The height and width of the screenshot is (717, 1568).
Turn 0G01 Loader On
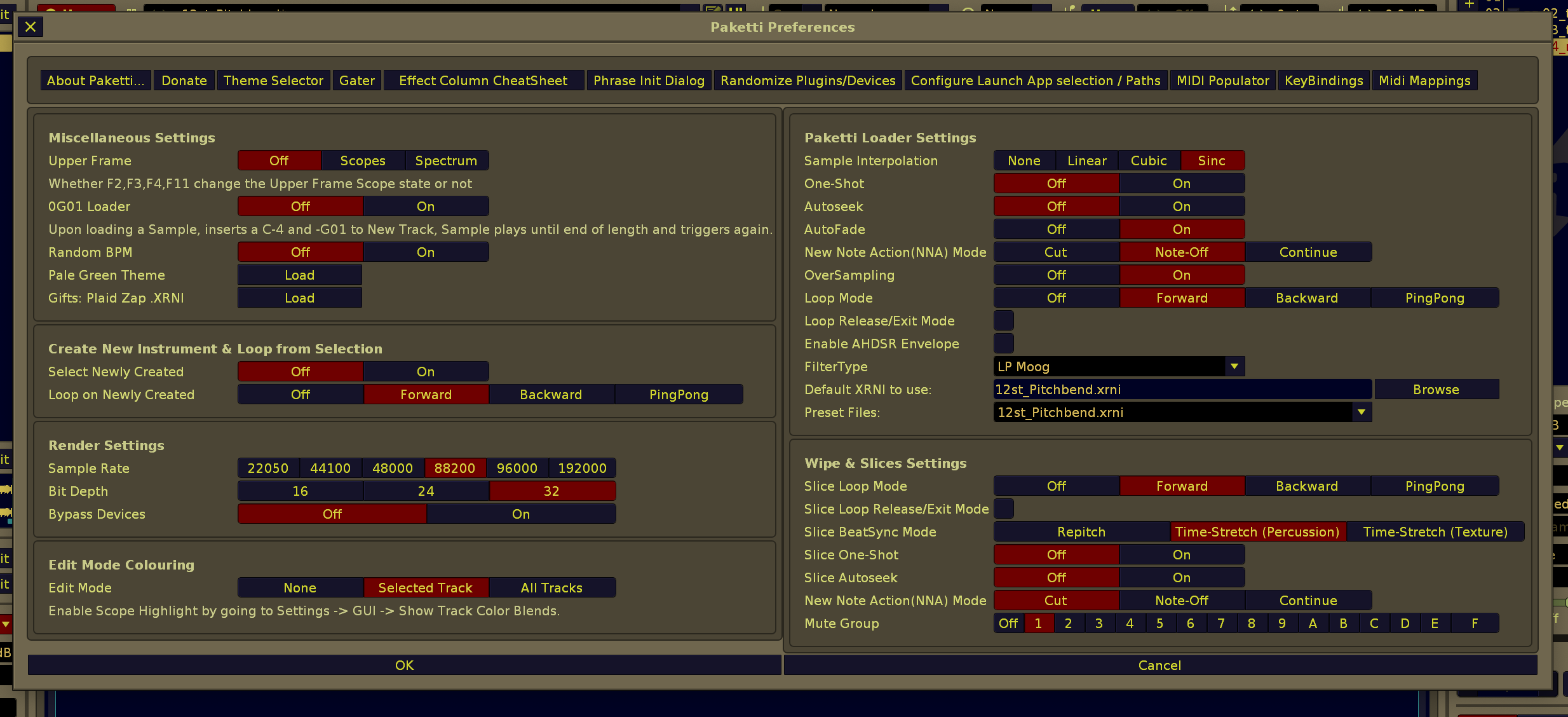coord(426,206)
